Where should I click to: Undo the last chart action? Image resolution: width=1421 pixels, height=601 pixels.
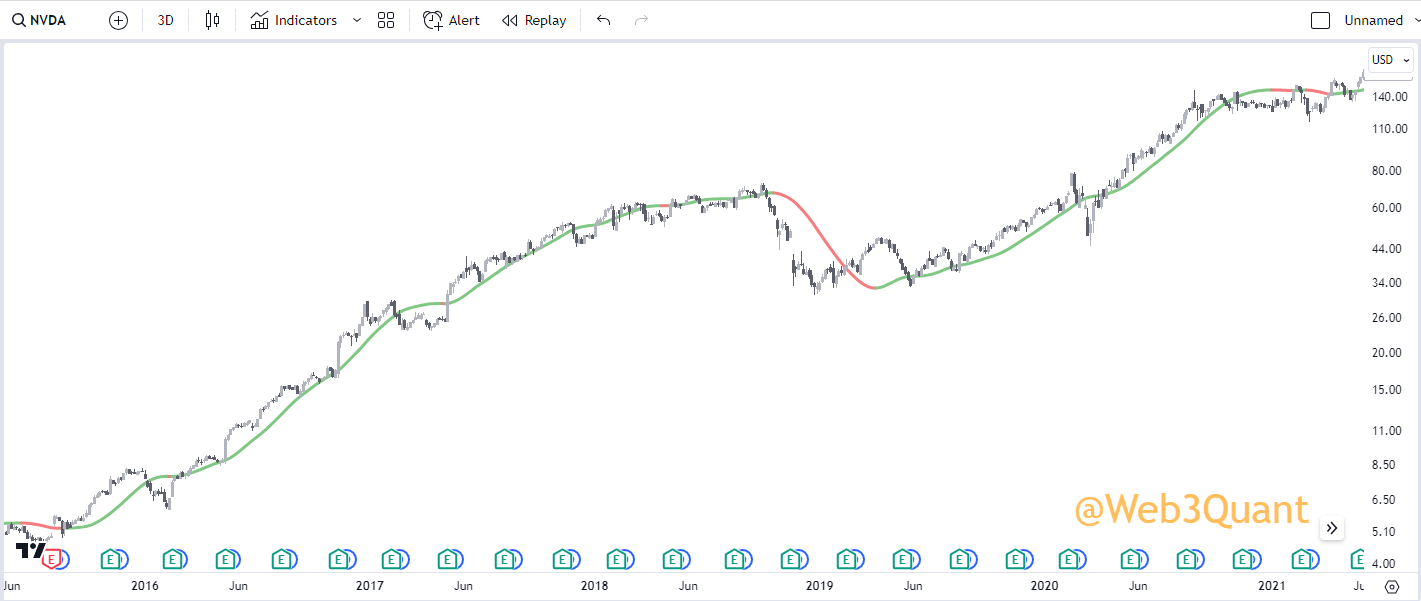pyautogui.click(x=603, y=20)
